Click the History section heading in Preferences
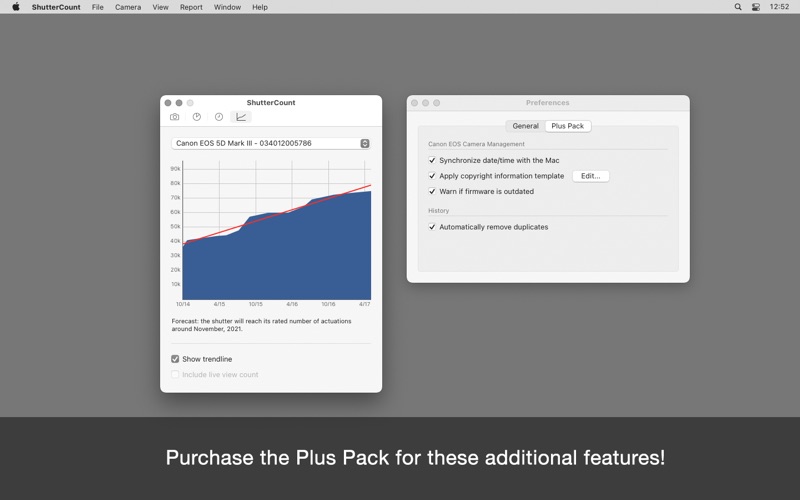This screenshot has width=800, height=500. coord(438,211)
